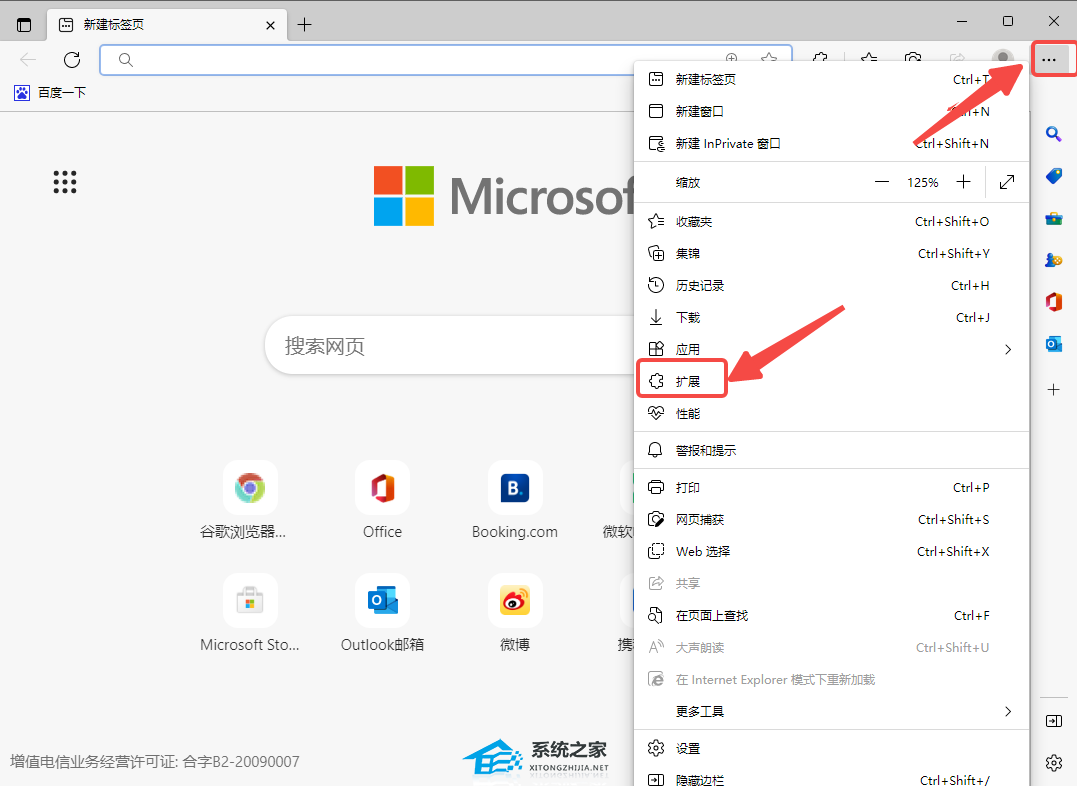Add a site with sidebar plus icon

point(1054,390)
